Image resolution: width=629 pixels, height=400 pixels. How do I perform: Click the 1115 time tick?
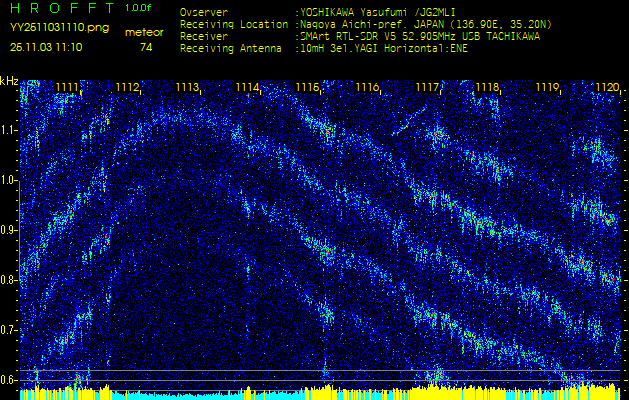coord(307,88)
